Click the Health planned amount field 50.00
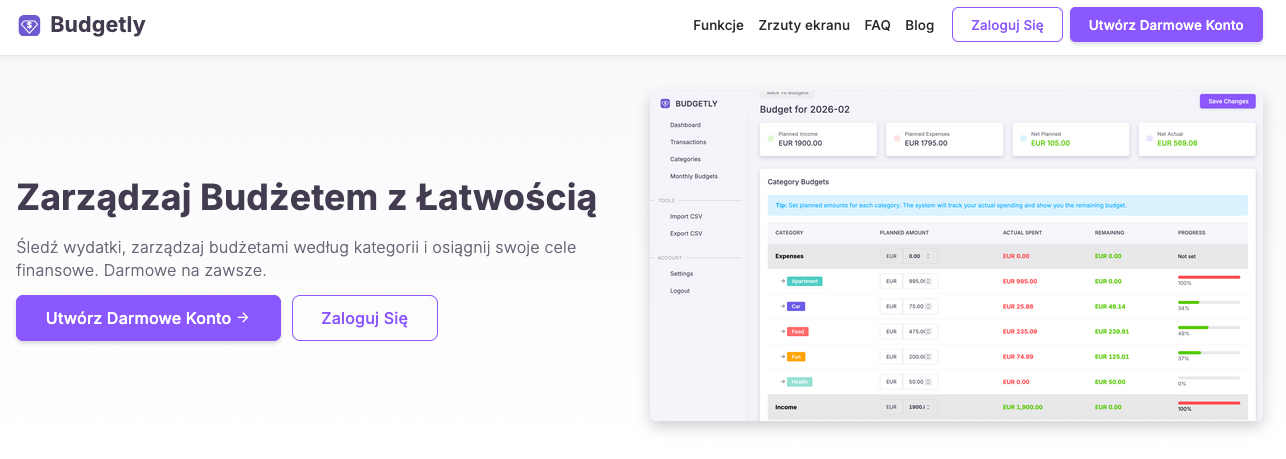Screen dimensions: 1286x459 pos(921,381)
